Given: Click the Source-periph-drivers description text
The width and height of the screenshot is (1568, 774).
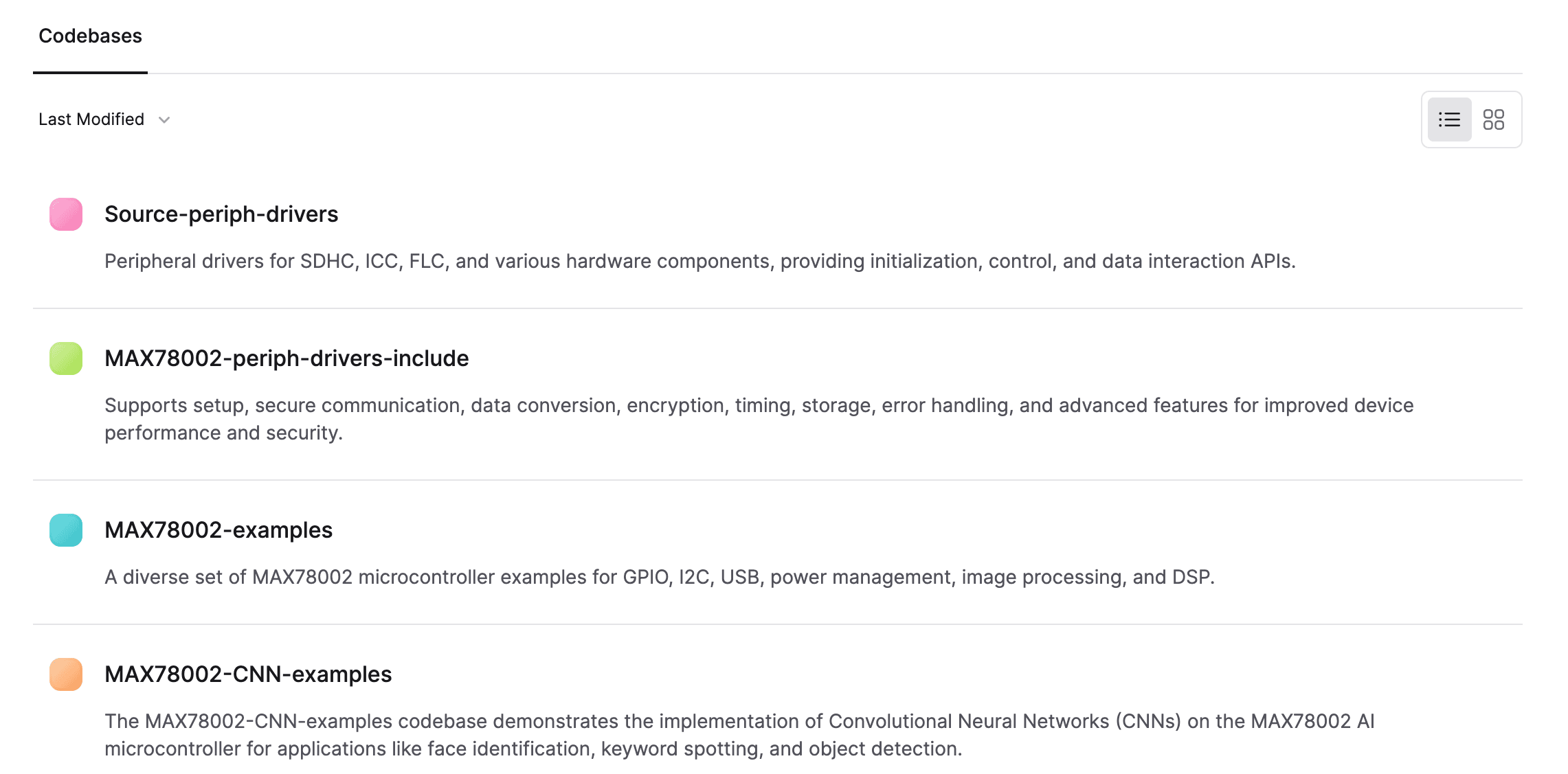Looking at the screenshot, I should [x=700, y=262].
